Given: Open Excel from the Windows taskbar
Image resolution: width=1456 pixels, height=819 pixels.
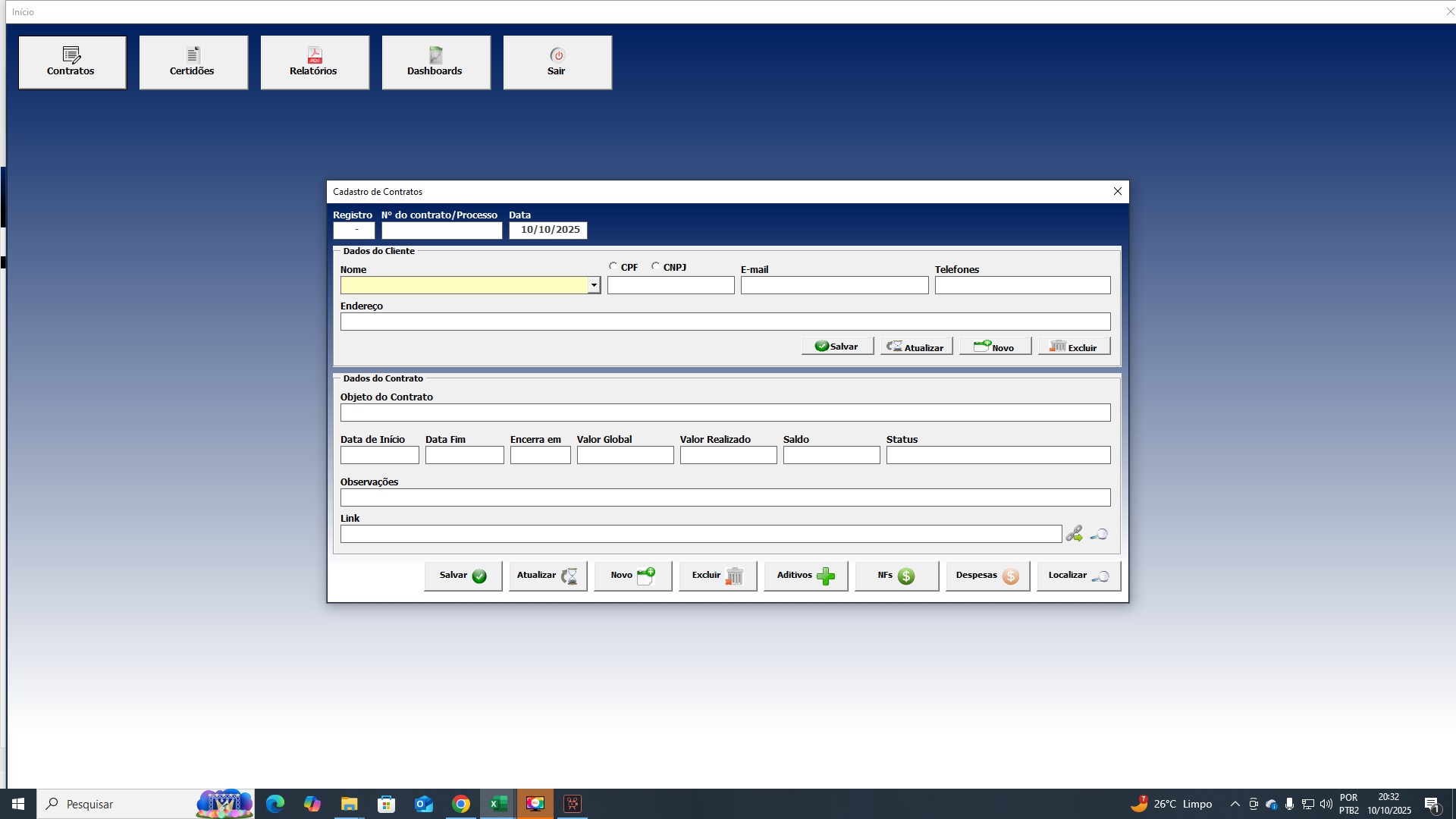Looking at the screenshot, I should tap(498, 804).
